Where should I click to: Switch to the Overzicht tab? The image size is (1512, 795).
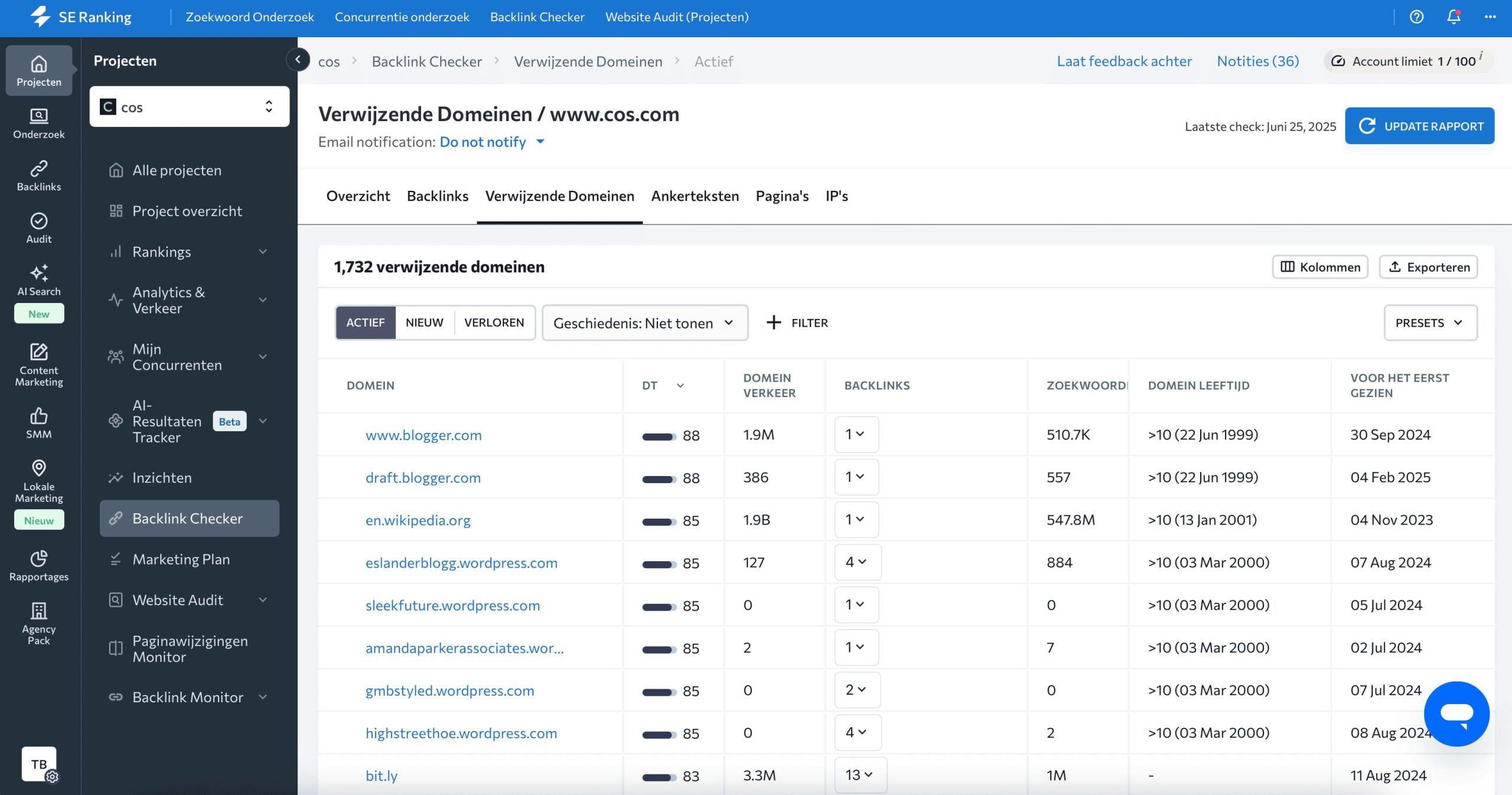(x=358, y=196)
